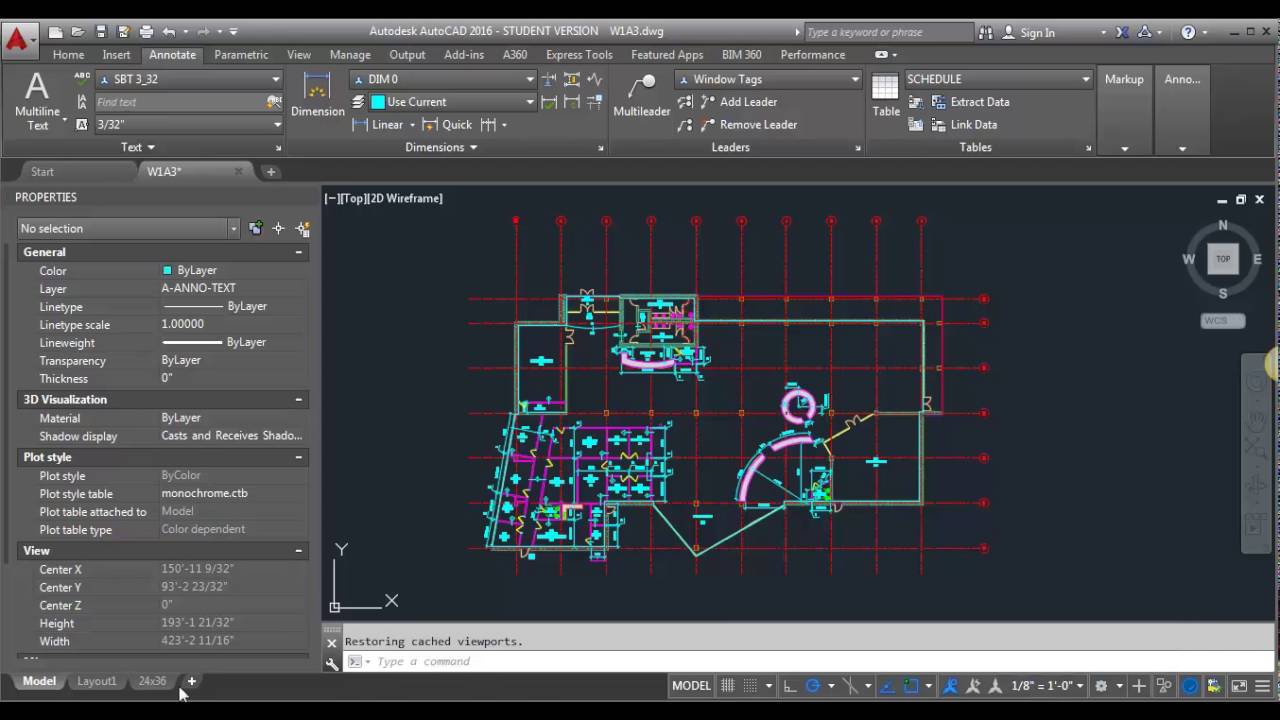Select the Multiline Text tool
Screen dimensions: 1280x720
pyautogui.click(x=37, y=100)
